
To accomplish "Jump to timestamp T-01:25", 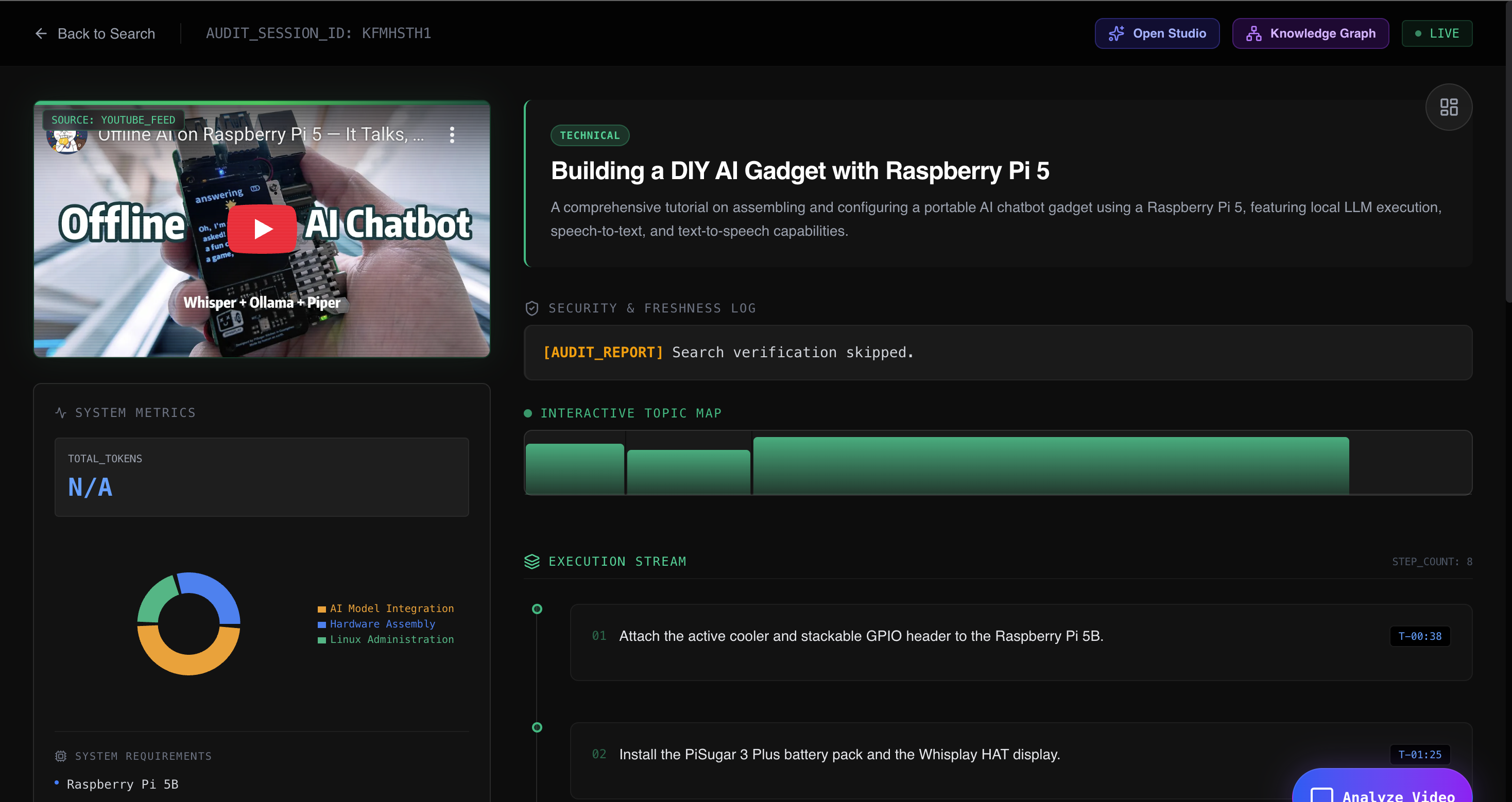I will tap(1419, 755).
